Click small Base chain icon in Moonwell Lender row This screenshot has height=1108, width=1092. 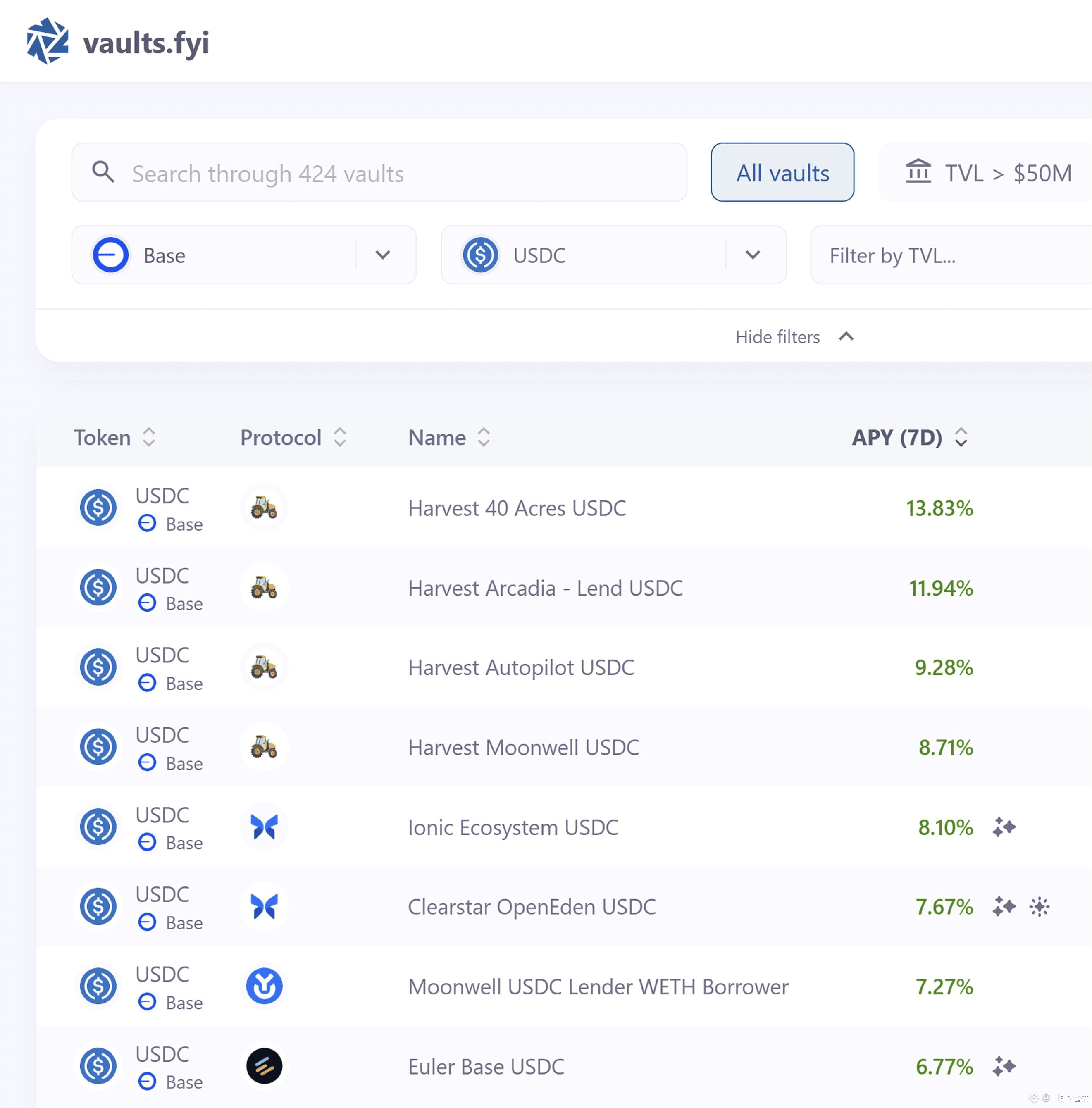click(147, 1002)
